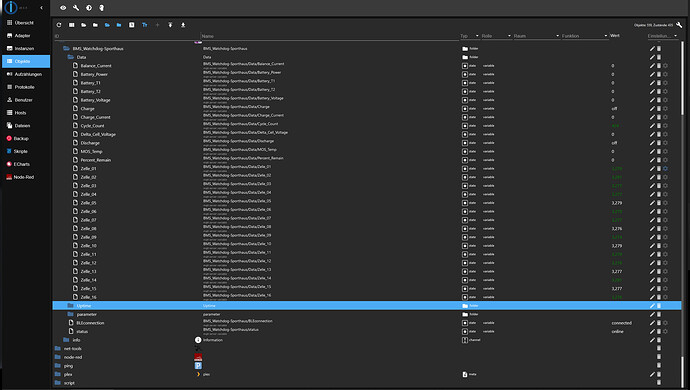This screenshot has width=690, height=390.
Task: Collapse the Data folder
Action: (x=70, y=57)
